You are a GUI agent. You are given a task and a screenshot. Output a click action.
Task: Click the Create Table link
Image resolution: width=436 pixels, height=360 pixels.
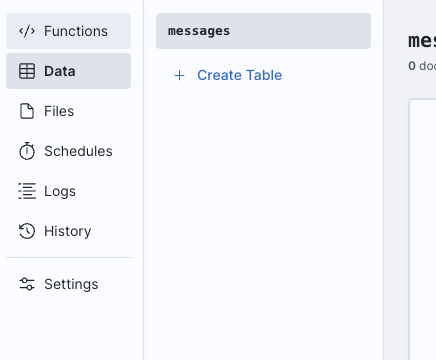click(239, 75)
